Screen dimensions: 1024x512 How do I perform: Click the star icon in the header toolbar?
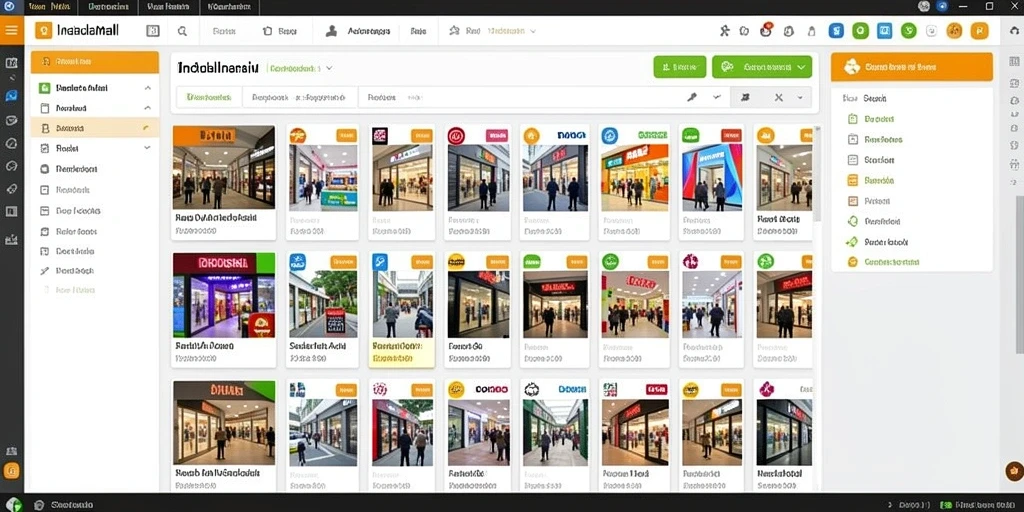click(x=454, y=31)
